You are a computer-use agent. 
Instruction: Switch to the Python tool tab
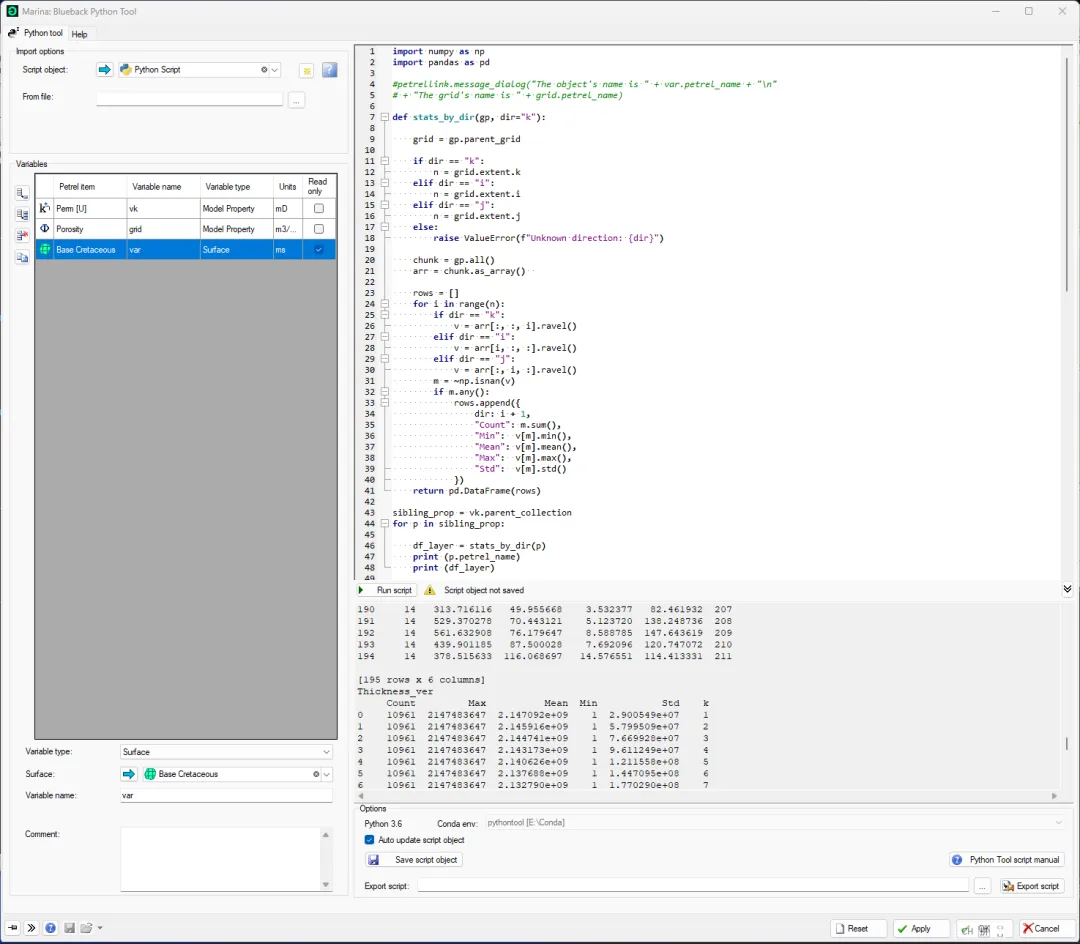pyautogui.click(x=35, y=33)
